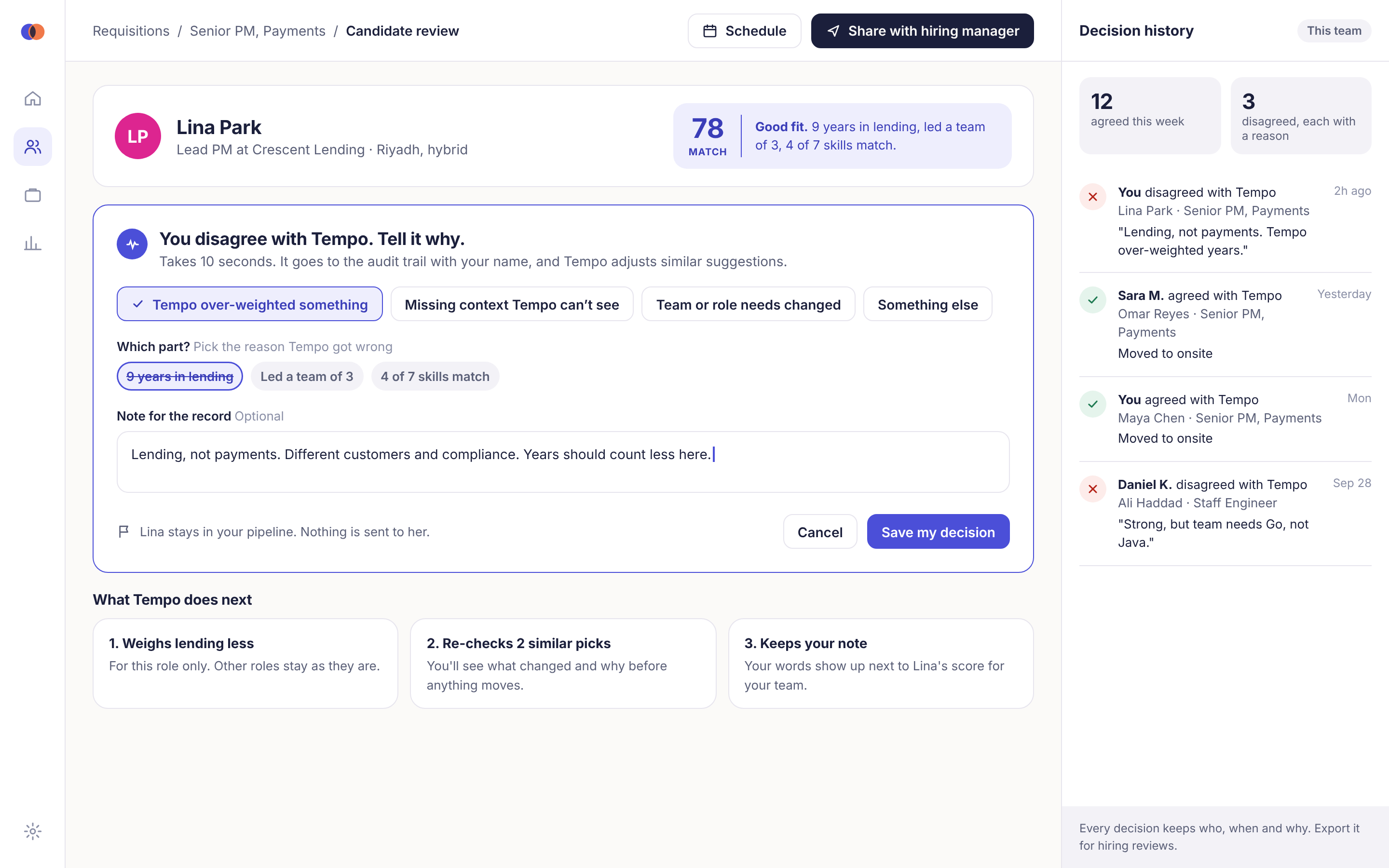Screen dimensions: 1389x868
Task: Click the '12 agreed this week' stat card
Action: pyautogui.click(x=1150, y=116)
